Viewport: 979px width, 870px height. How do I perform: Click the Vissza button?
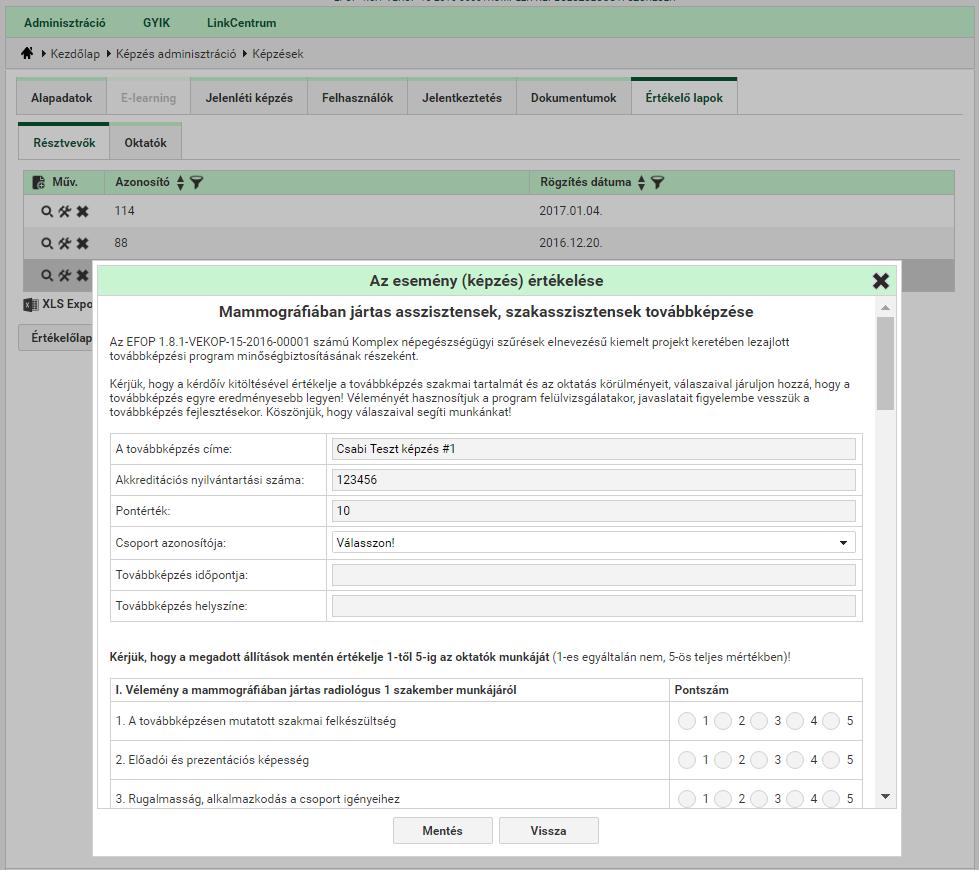(549, 831)
